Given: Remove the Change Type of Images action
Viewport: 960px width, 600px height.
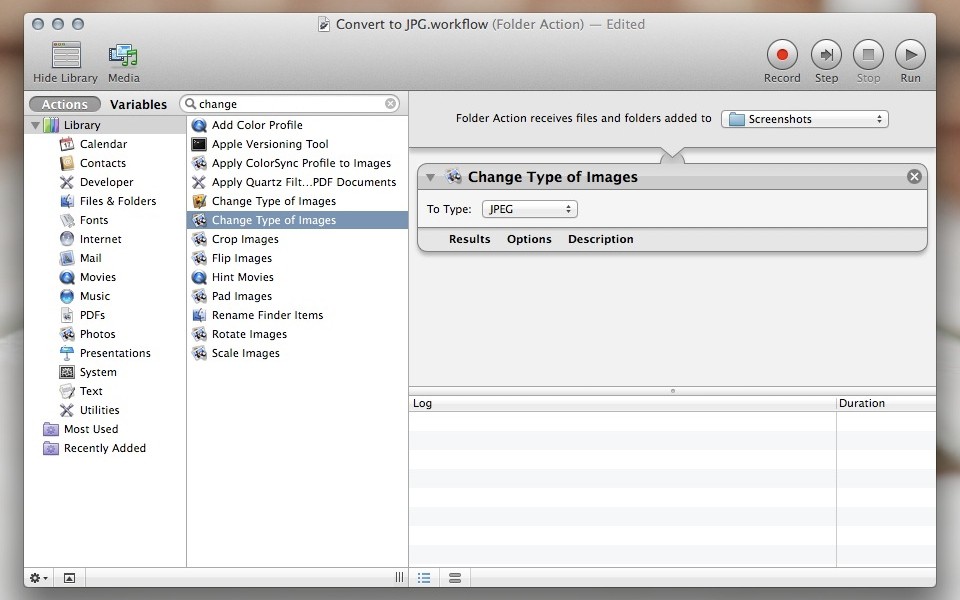Looking at the screenshot, I should coord(914,177).
